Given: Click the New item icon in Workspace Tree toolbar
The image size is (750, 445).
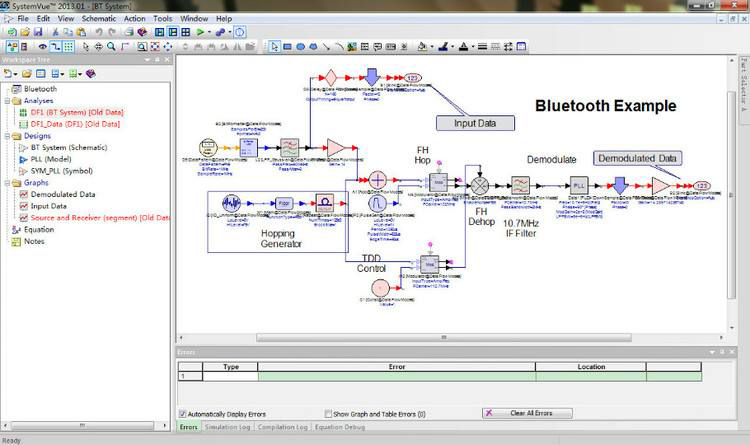Looking at the screenshot, I should pyautogui.click(x=7, y=73).
